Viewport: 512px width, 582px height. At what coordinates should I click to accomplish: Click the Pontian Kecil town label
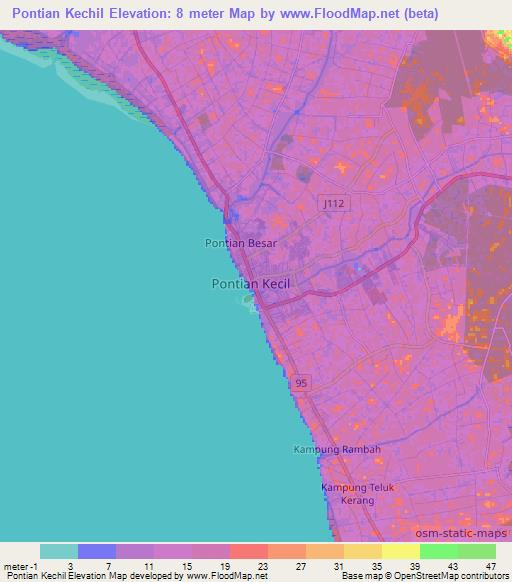pyautogui.click(x=251, y=284)
